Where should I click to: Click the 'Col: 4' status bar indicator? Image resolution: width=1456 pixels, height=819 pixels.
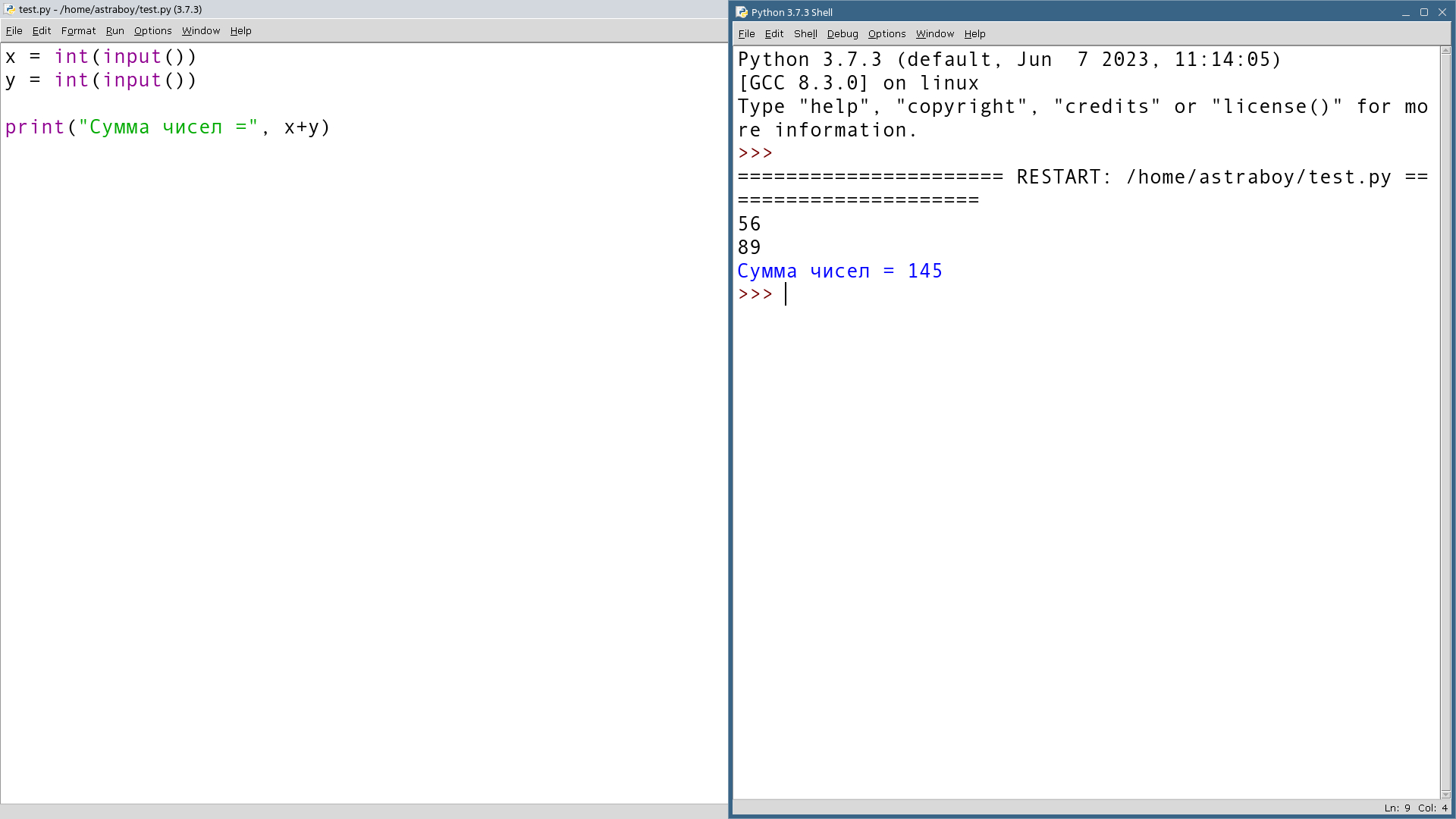1432,808
